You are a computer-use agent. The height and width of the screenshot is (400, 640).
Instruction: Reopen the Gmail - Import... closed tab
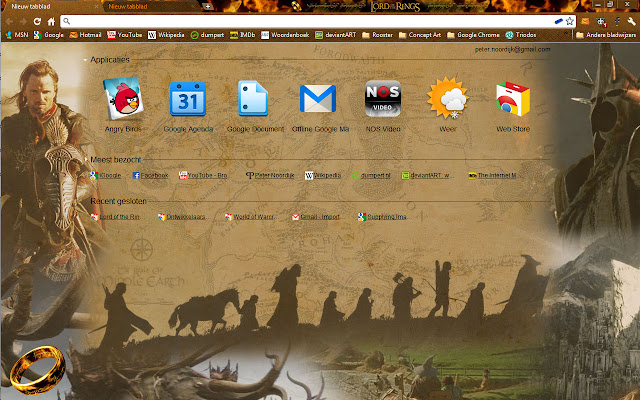[x=316, y=217]
